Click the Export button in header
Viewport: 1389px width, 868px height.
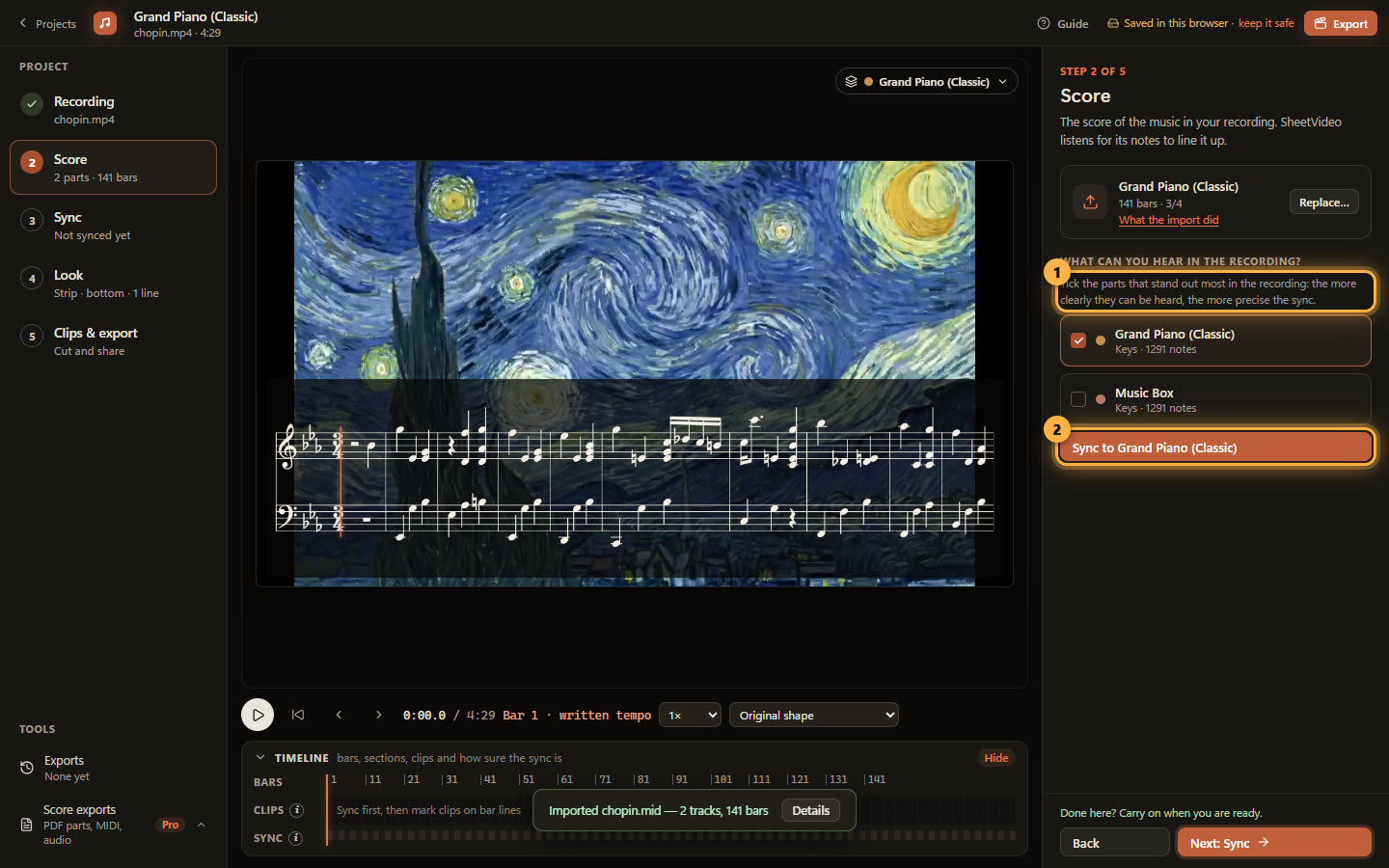coord(1340,23)
